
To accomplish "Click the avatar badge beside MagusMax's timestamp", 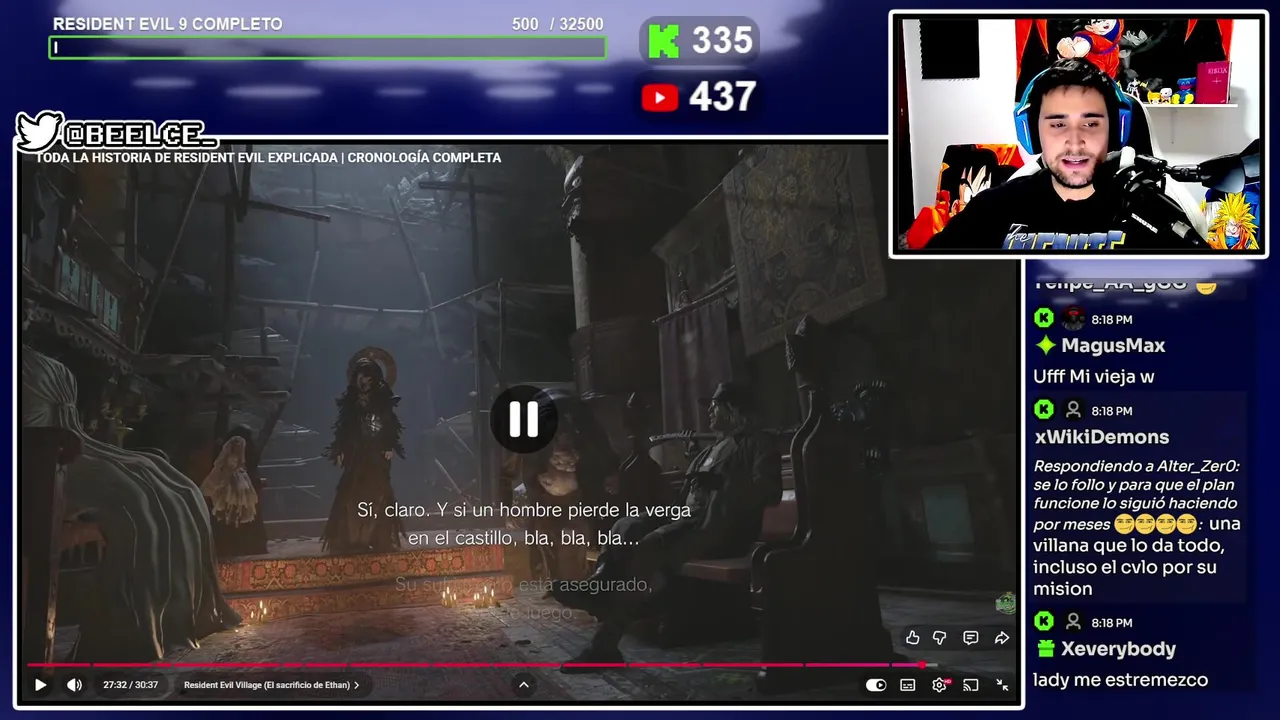I will [x=1073, y=318].
